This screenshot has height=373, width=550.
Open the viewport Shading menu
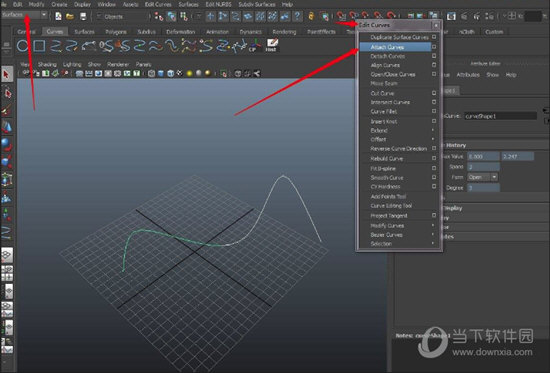[47, 64]
